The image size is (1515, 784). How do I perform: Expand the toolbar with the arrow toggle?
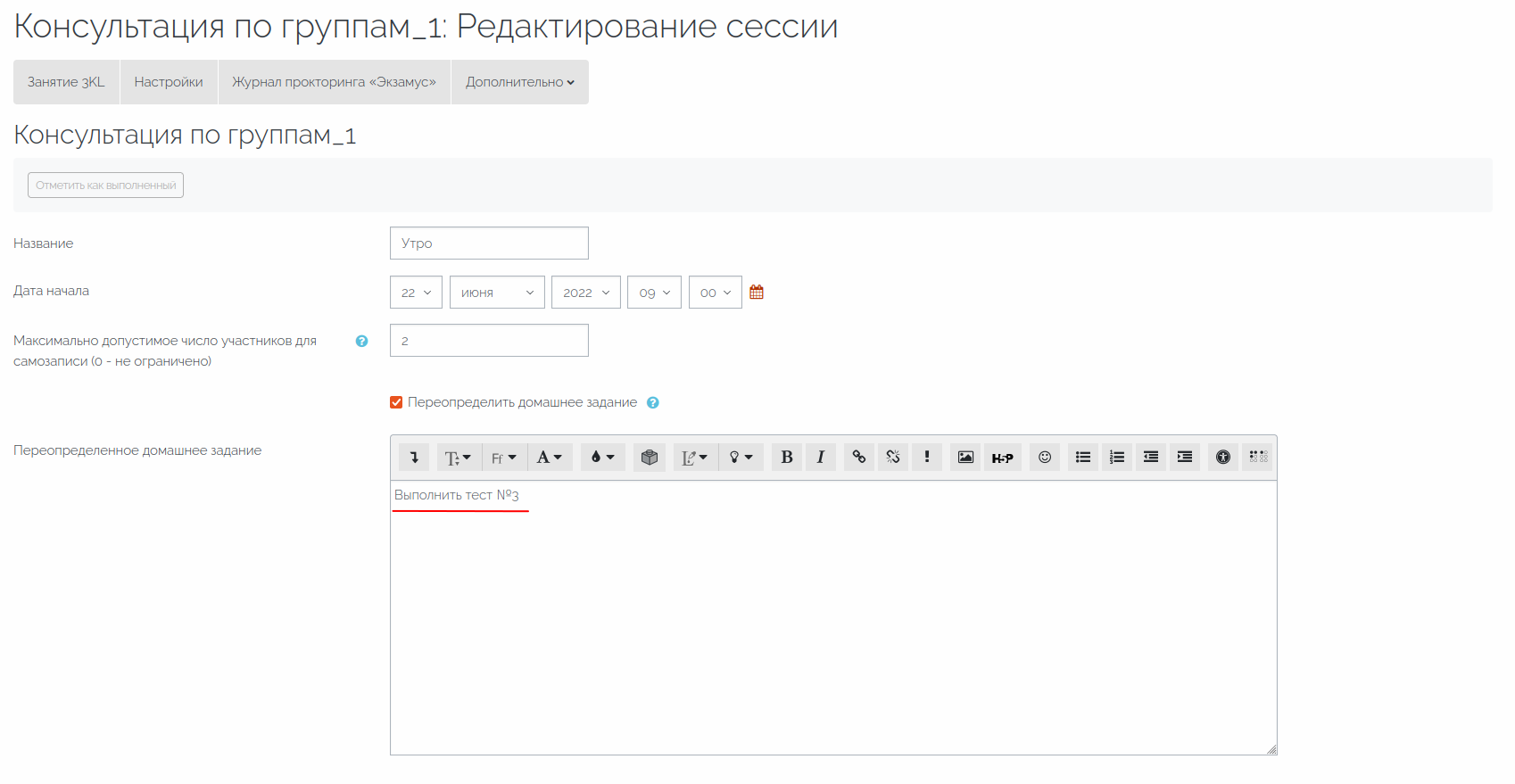(x=414, y=458)
